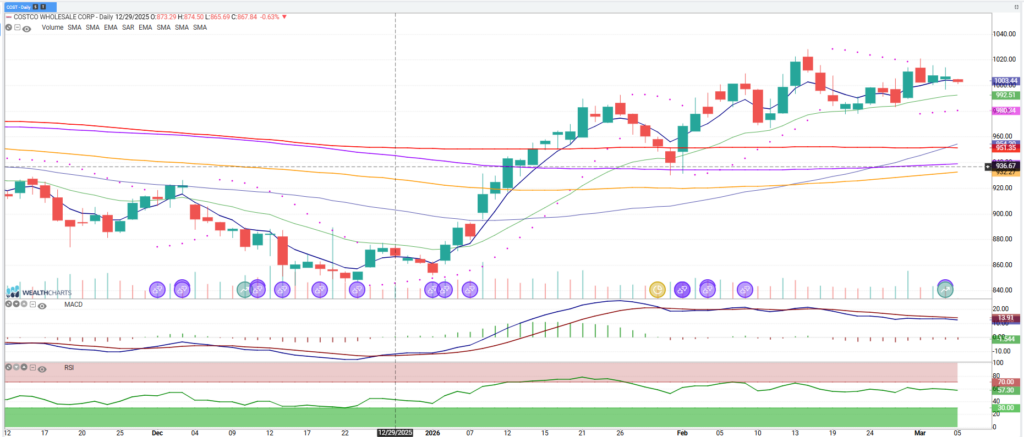Open the last event marker in March
The width and height of the screenshot is (1024, 437).
click(944, 288)
